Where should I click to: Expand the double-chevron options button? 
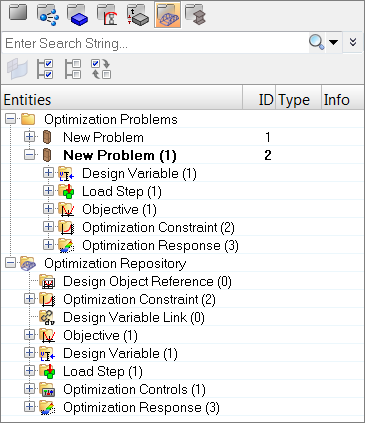tap(353, 42)
